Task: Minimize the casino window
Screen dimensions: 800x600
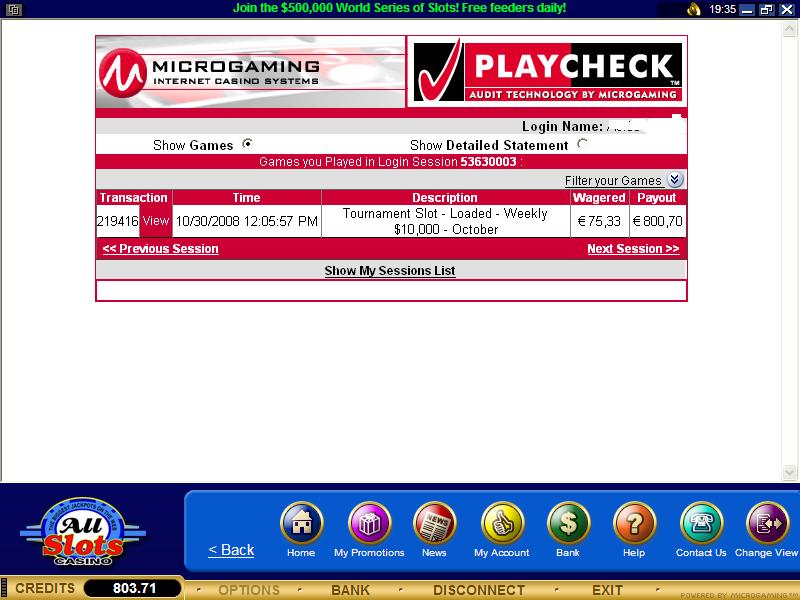Action: pyautogui.click(x=746, y=10)
